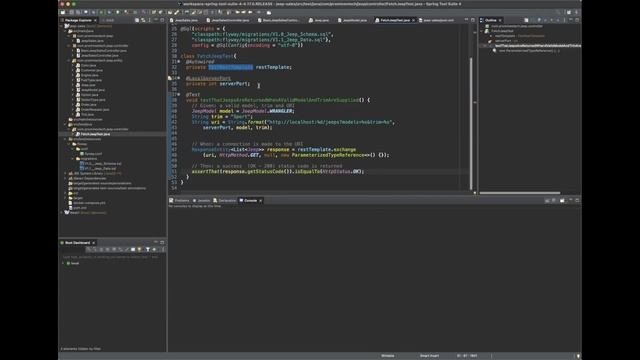Open Package Explorer view menu (three dots)
Viewport: 640px width, 360px height.
(x=149, y=20)
